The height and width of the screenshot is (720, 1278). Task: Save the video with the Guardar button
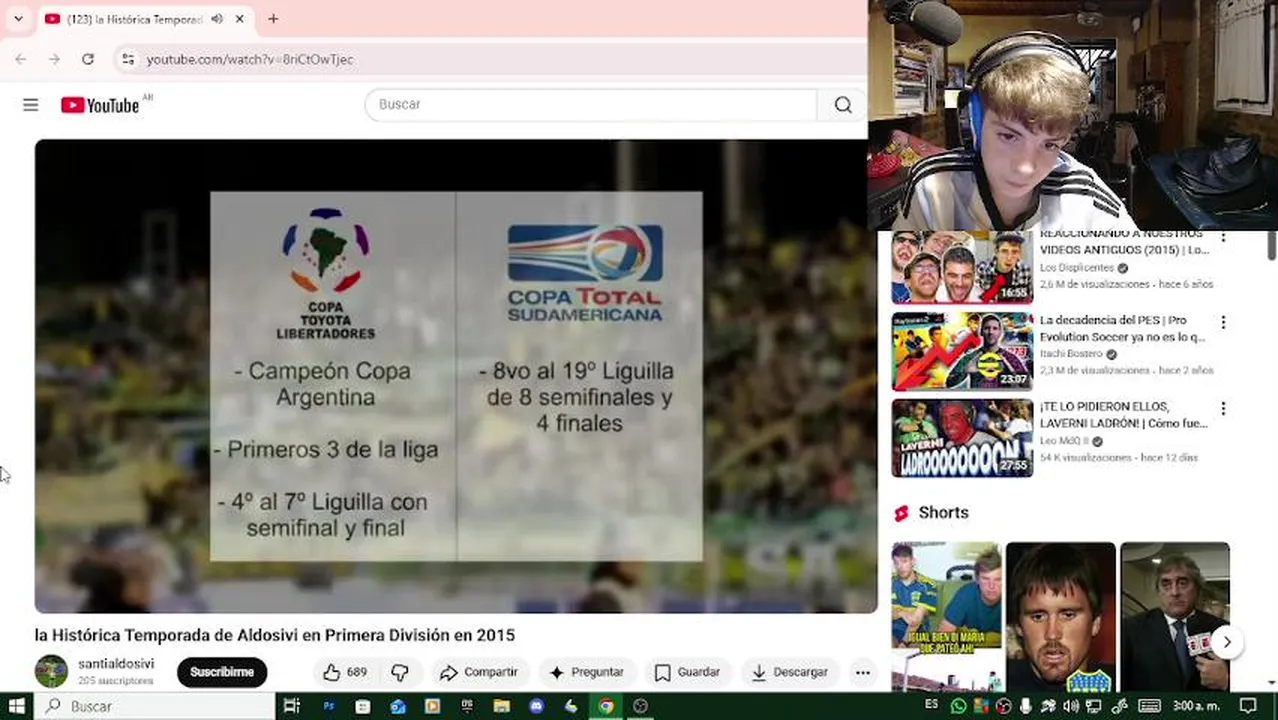pyautogui.click(x=687, y=672)
